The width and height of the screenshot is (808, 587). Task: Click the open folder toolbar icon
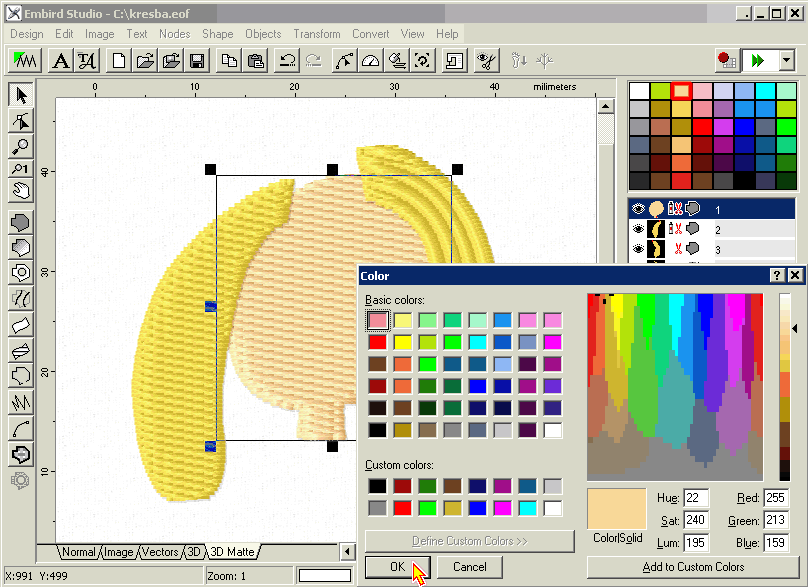pos(145,61)
